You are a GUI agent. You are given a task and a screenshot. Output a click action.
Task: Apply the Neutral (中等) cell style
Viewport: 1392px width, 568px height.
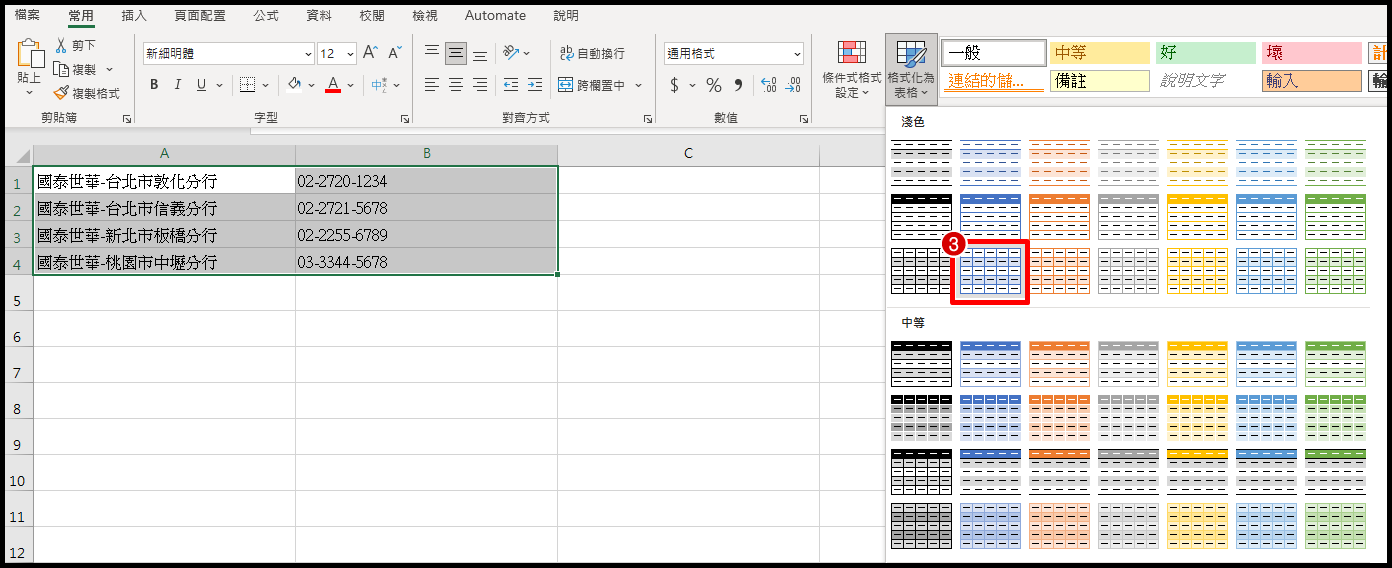1100,53
